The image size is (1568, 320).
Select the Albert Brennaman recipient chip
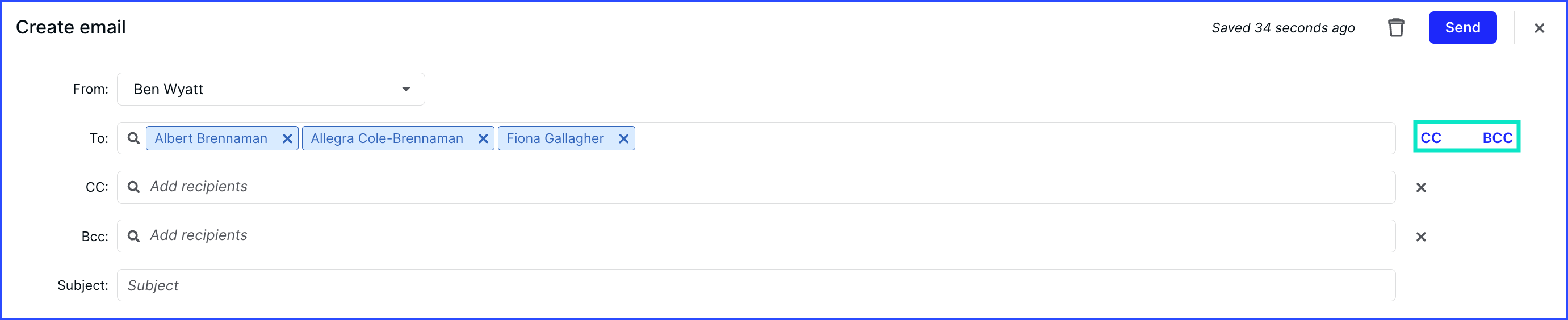pyautogui.click(x=211, y=138)
